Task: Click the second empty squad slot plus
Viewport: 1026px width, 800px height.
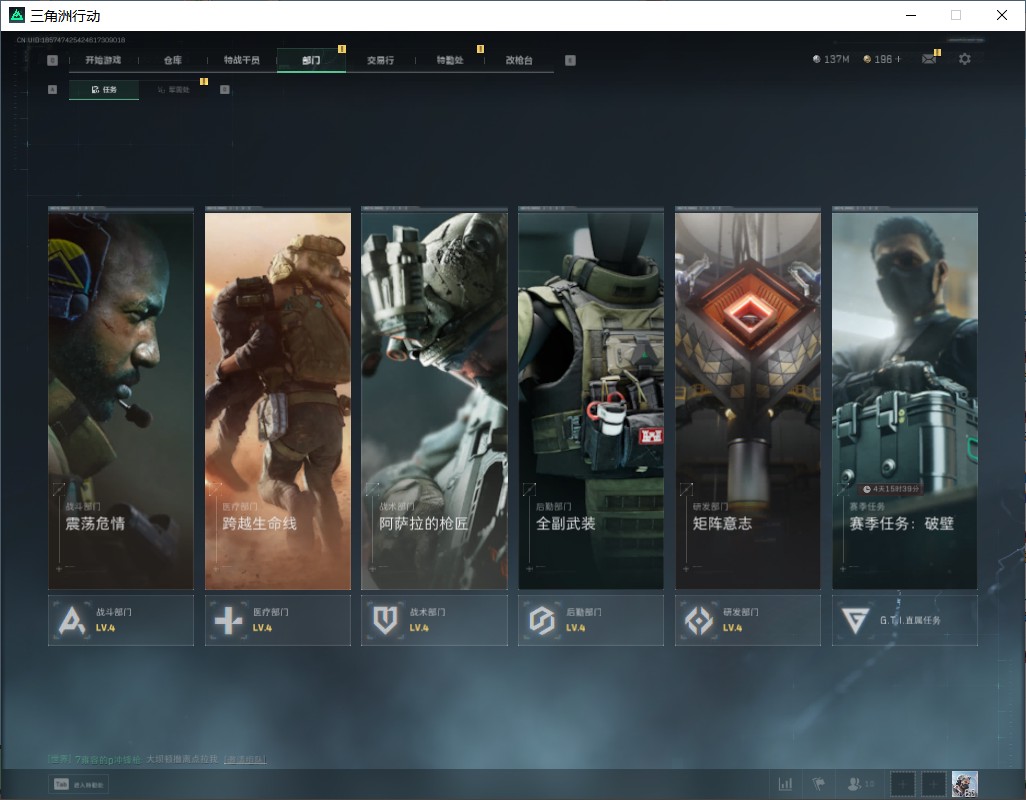Action: (934, 784)
